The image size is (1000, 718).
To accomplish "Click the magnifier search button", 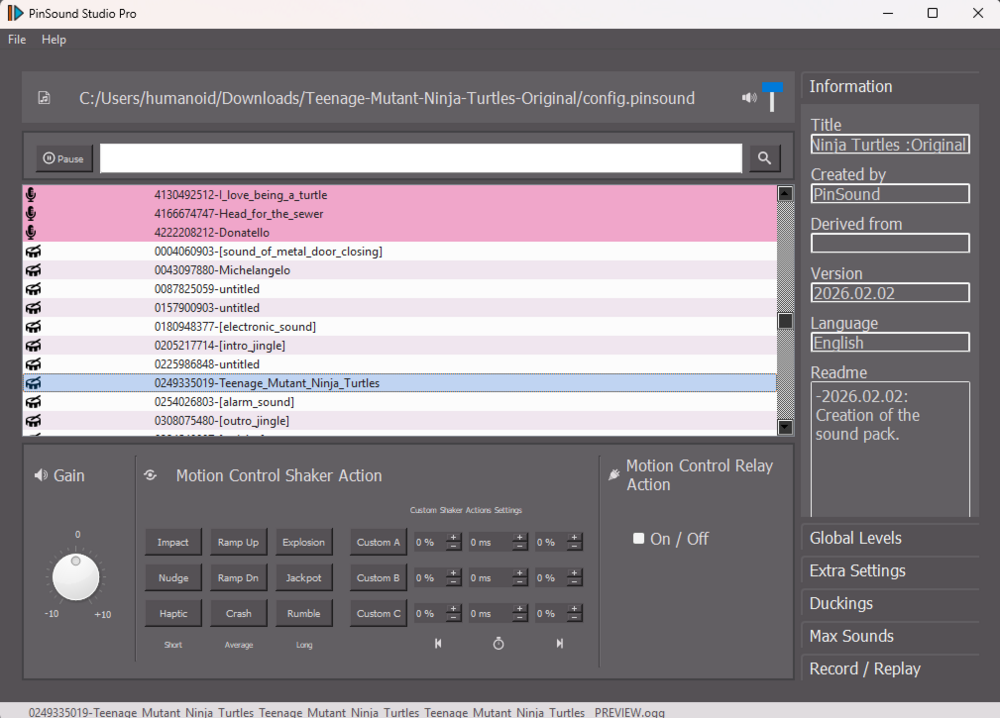I will [764, 158].
